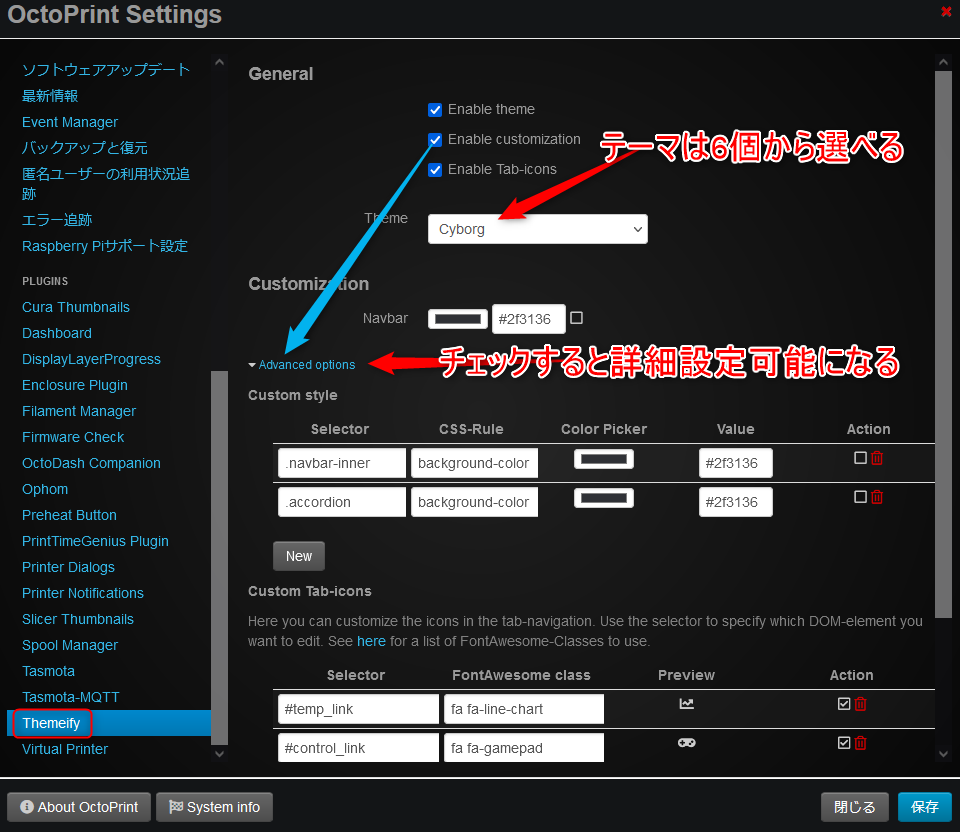The image size is (960, 832).
Task: Edit the .accordion selector field
Action: [x=342, y=502]
